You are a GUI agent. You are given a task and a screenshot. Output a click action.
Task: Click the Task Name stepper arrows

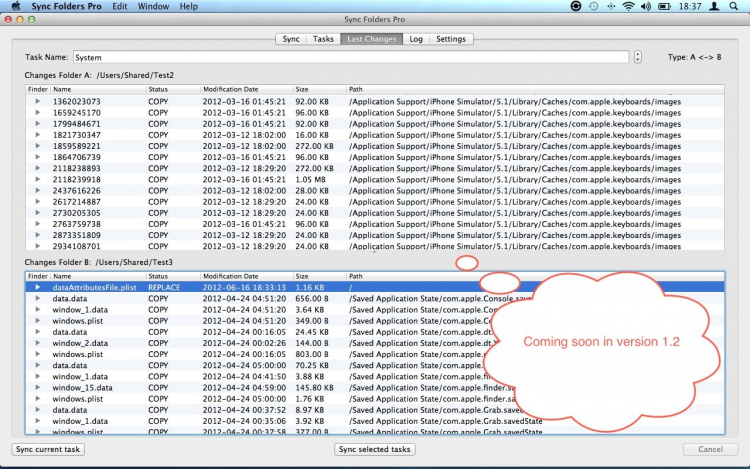point(638,57)
